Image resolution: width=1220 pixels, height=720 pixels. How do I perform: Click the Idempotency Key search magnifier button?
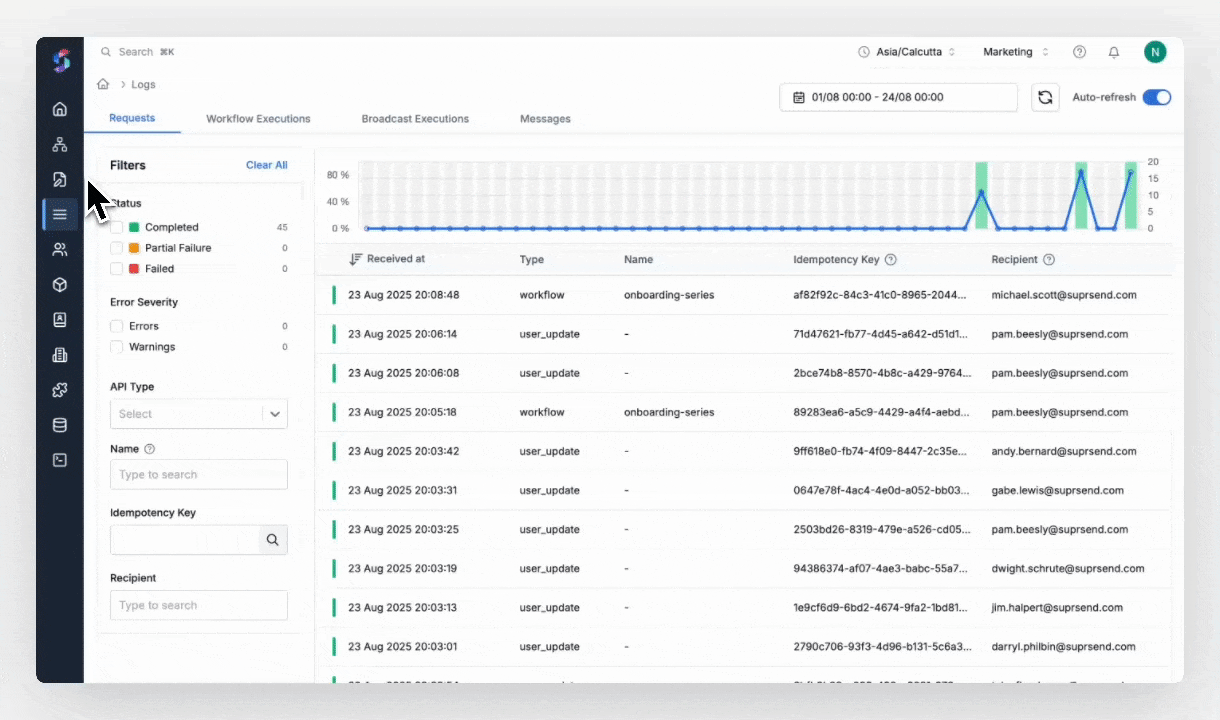tap(272, 540)
